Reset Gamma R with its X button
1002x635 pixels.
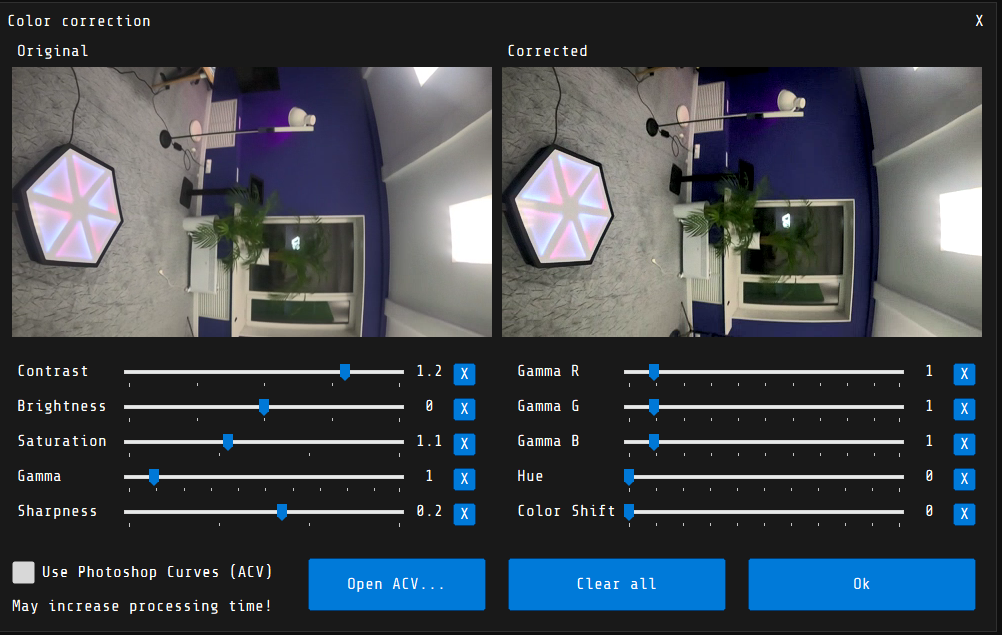coord(964,374)
